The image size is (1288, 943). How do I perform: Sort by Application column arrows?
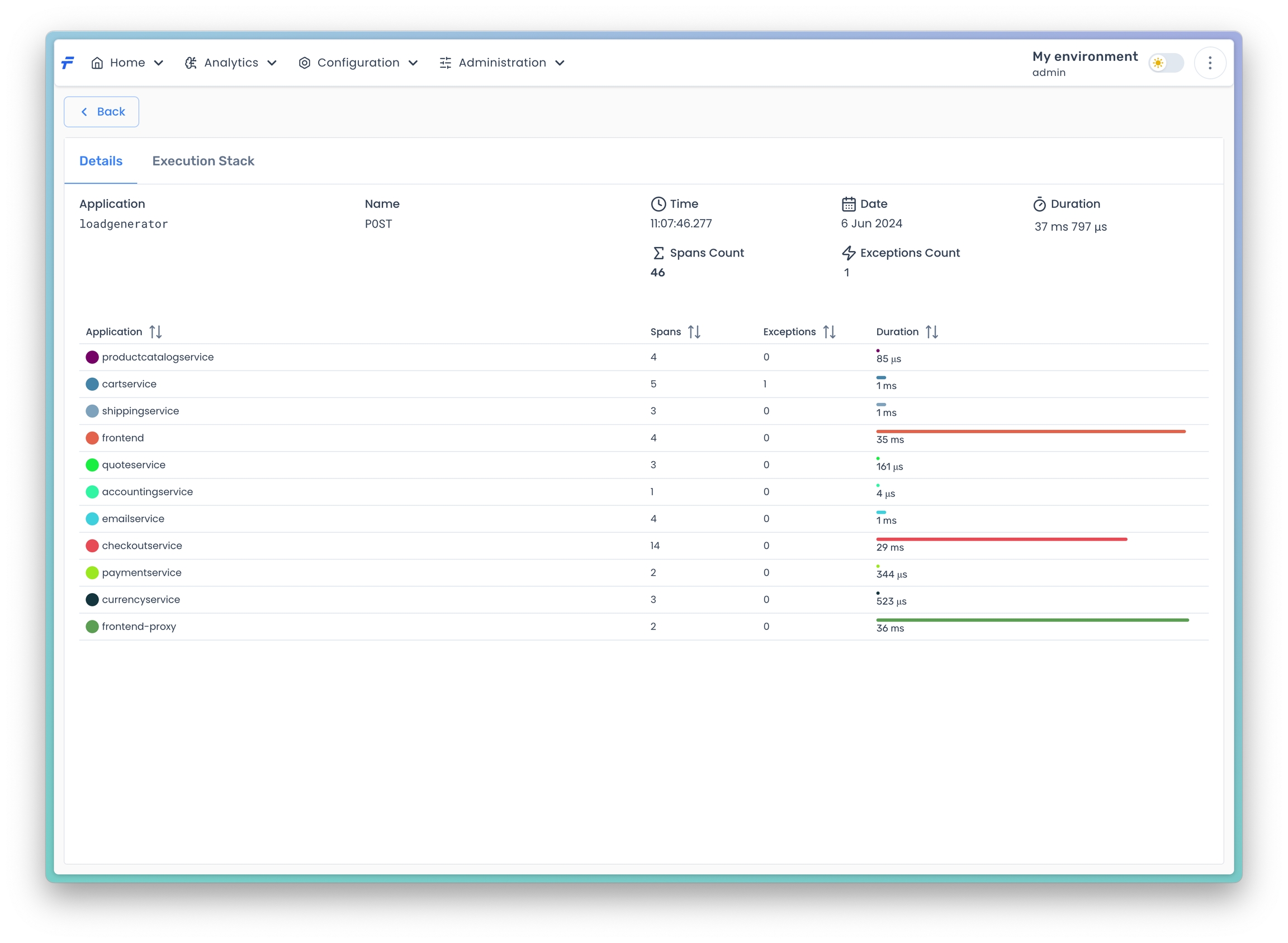coord(155,331)
